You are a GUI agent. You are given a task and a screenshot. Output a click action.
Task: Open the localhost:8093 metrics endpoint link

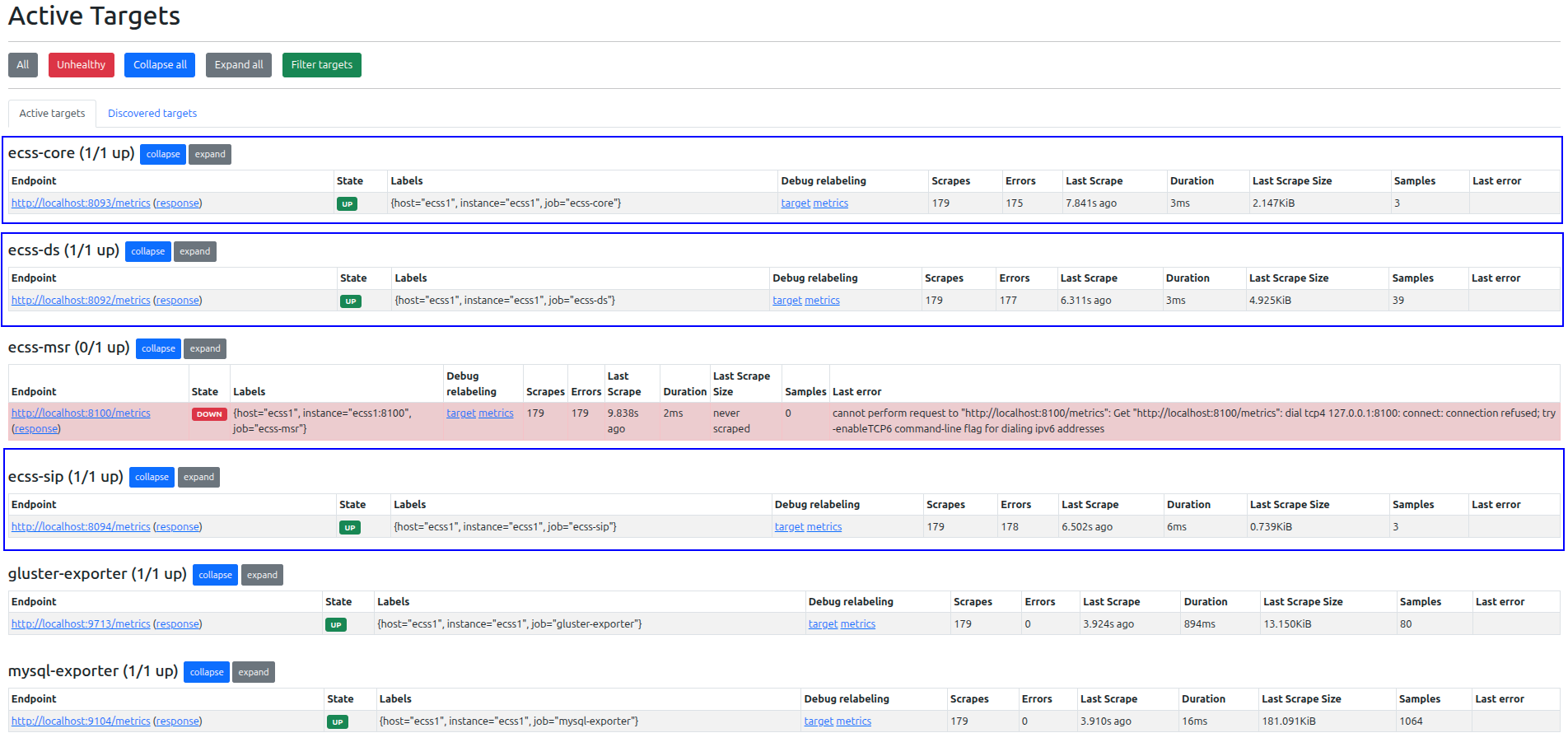81,203
